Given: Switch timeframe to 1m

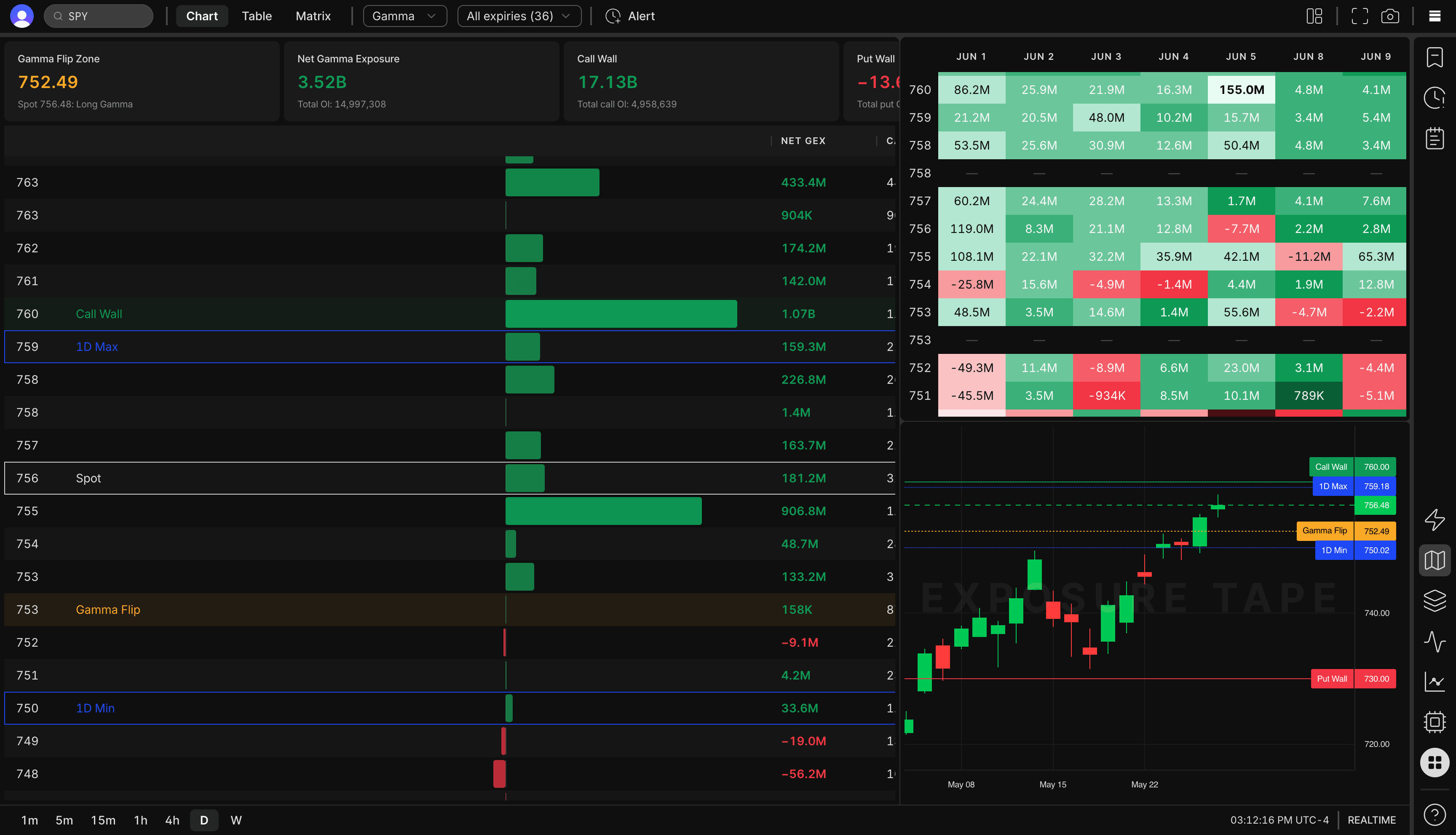Looking at the screenshot, I should pyautogui.click(x=30, y=820).
